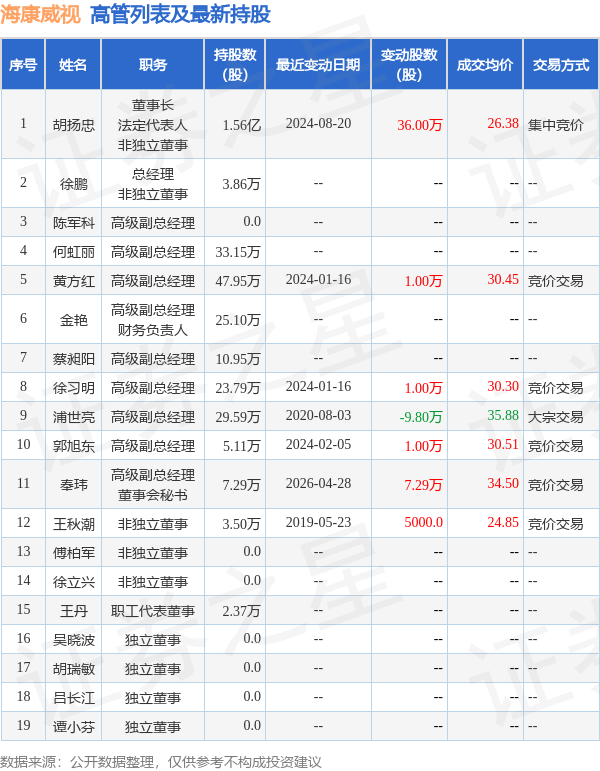This screenshot has width=600, height=771.
Task: Click the 3.86万 shareholding value
Action: pyautogui.click(x=241, y=184)
